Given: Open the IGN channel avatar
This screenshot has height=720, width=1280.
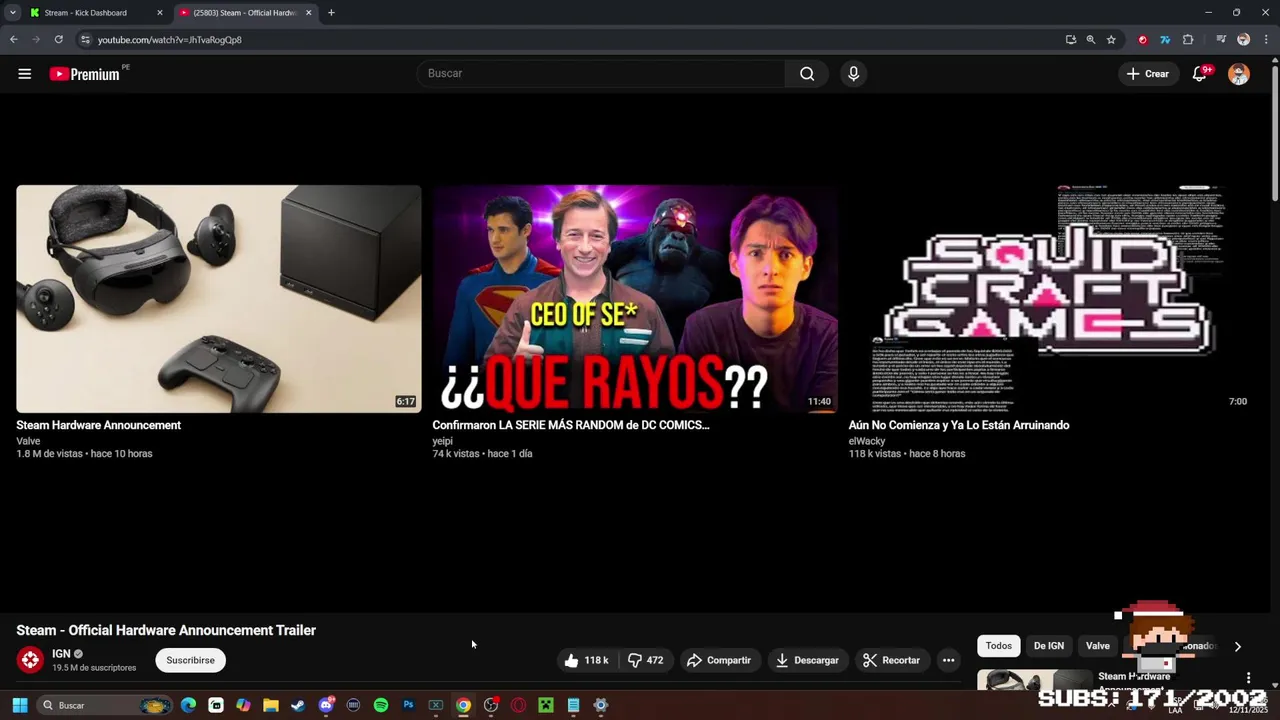Looking at the screenshot, I should [x=31, y=660].
